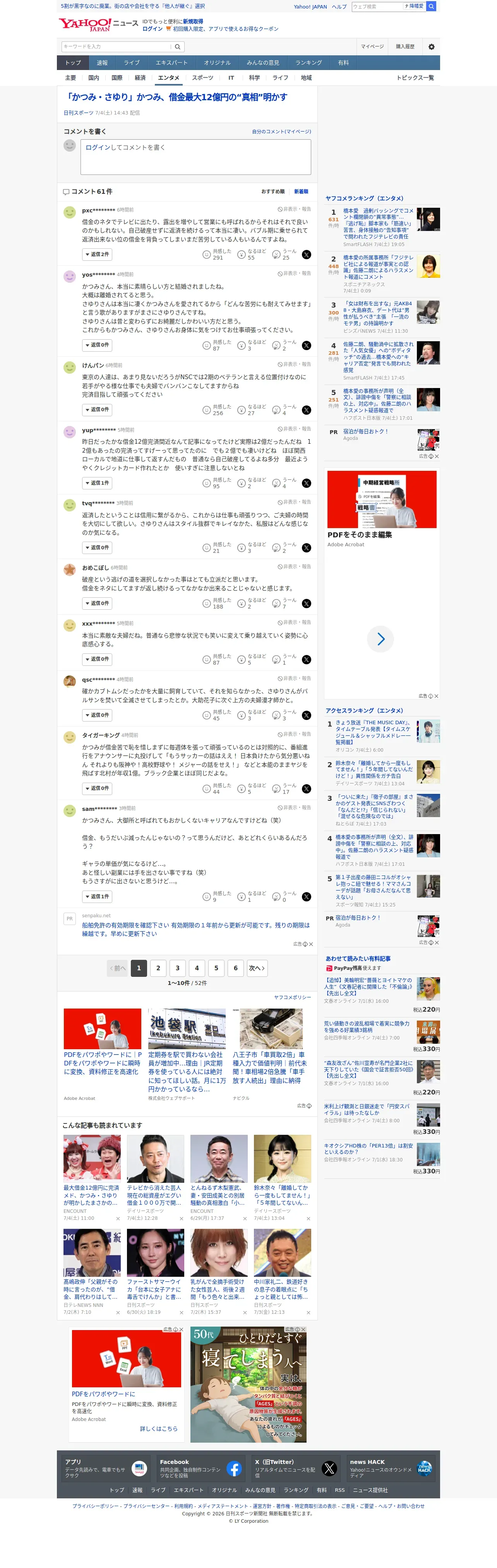Go to comment page 2

coord(158,968)
